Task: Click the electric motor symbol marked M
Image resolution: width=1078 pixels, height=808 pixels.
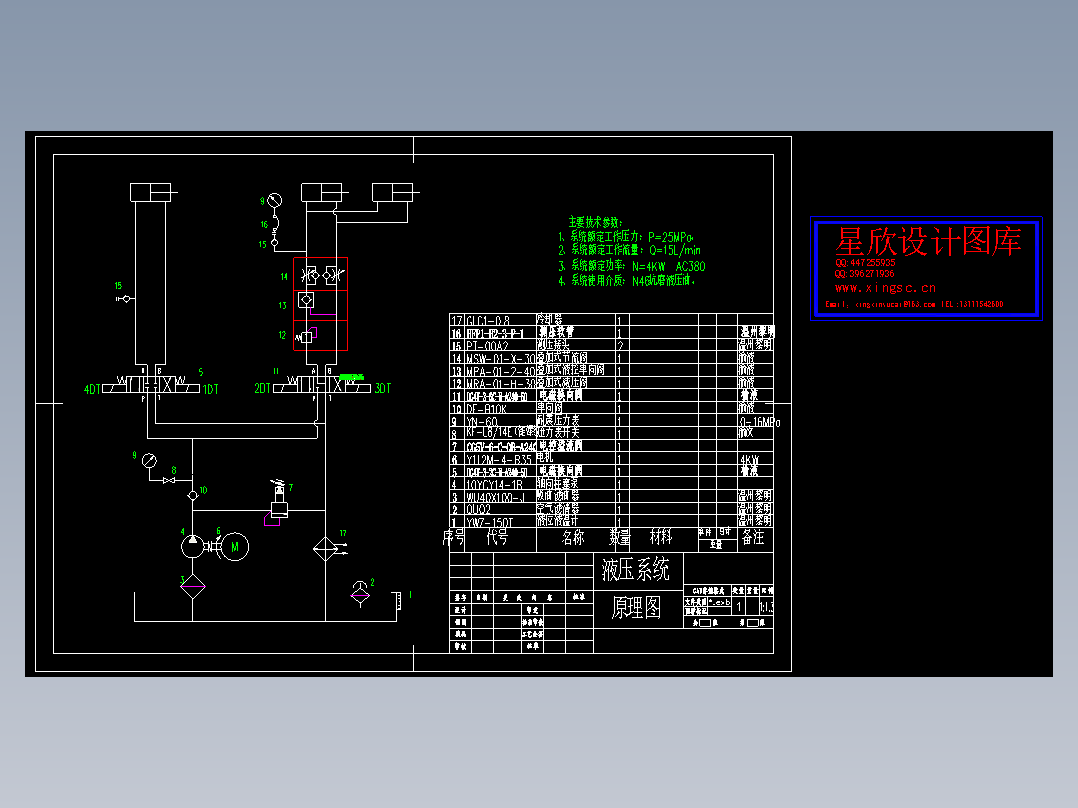Action: click(234, 547)
